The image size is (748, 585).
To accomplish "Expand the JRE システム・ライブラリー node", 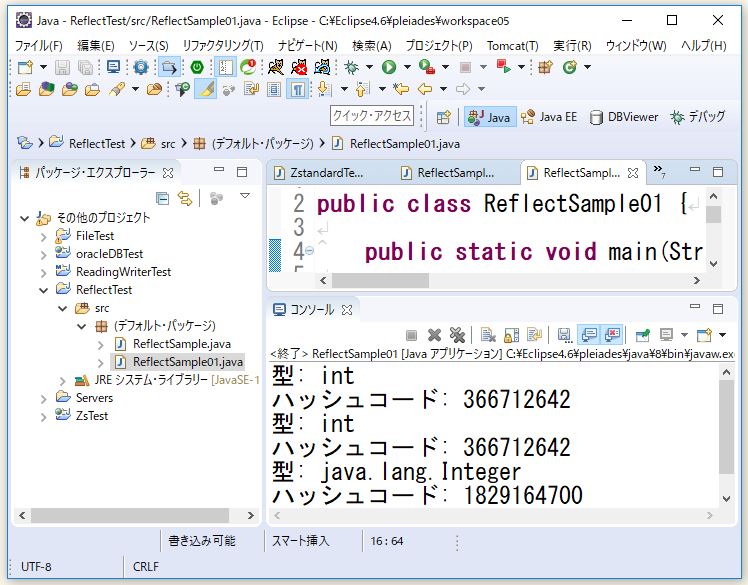I will (62, 381).
